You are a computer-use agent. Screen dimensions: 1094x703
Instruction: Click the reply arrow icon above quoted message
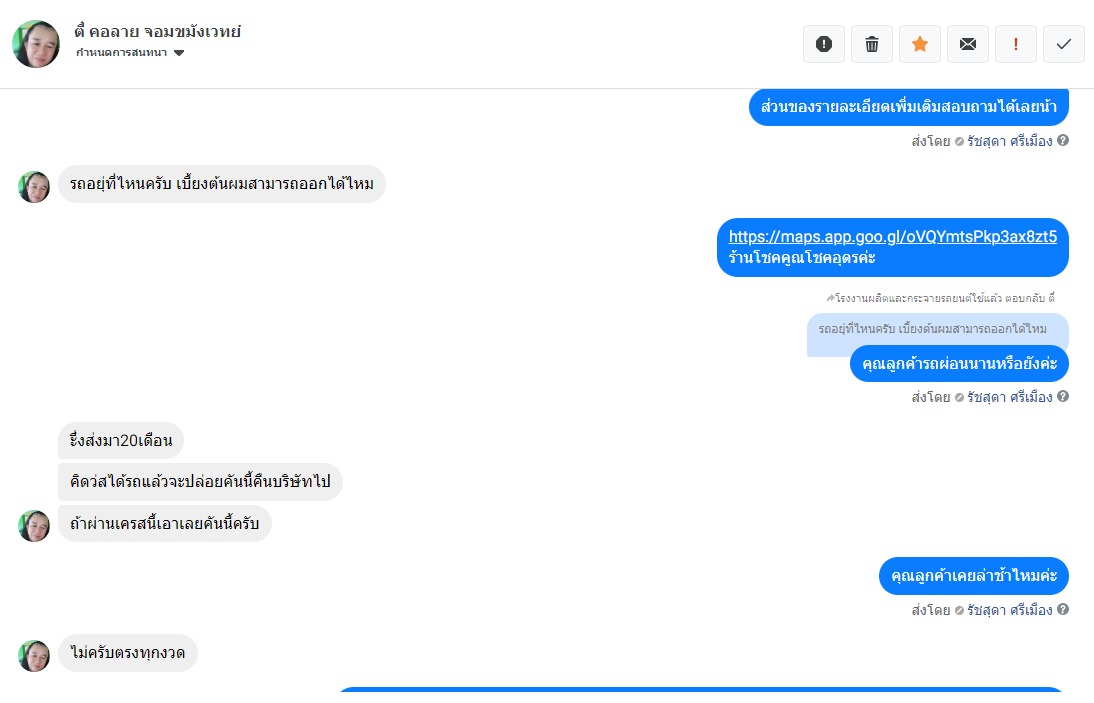coord(830,298)
